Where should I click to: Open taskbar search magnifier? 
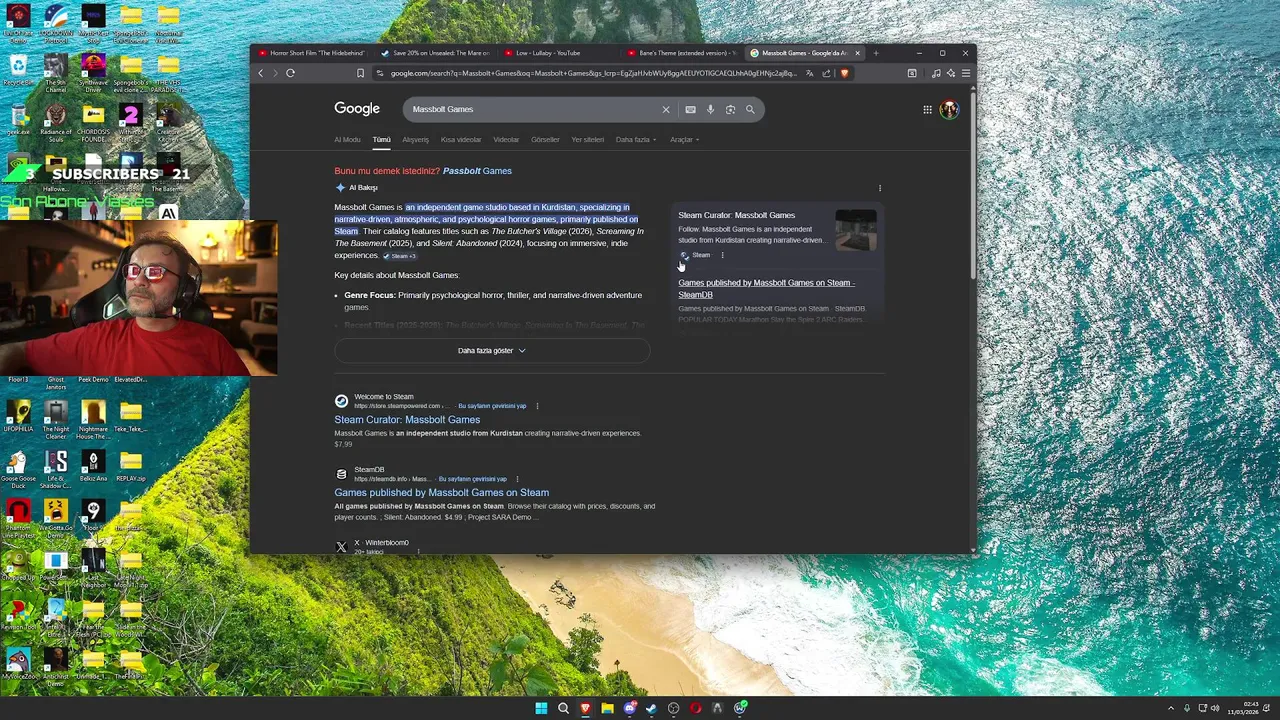tap(563, 708)
